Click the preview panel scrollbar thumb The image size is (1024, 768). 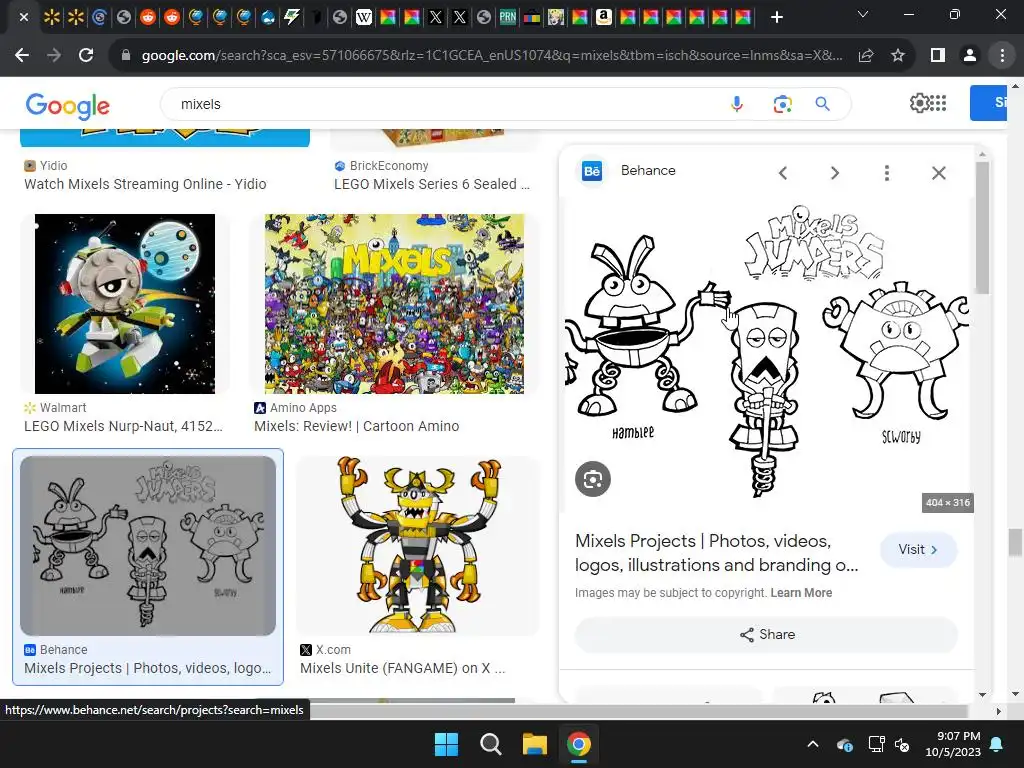tap(982, 227)
